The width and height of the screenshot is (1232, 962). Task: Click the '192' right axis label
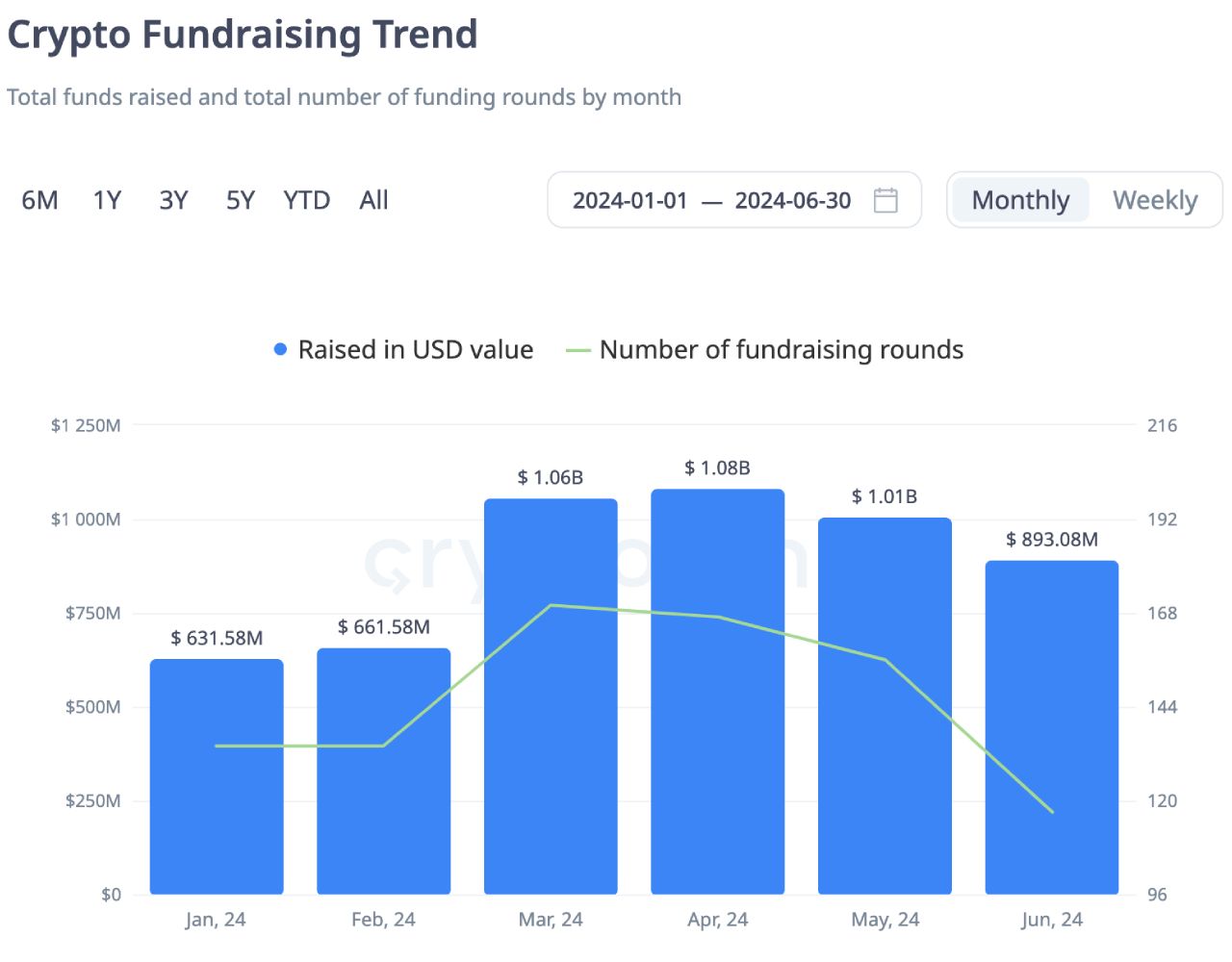(1162, 519)
